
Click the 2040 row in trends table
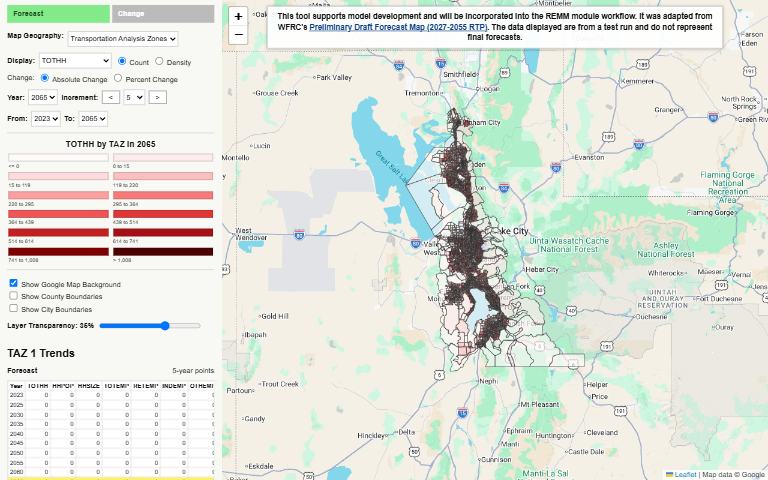click(x=111, y=434)
